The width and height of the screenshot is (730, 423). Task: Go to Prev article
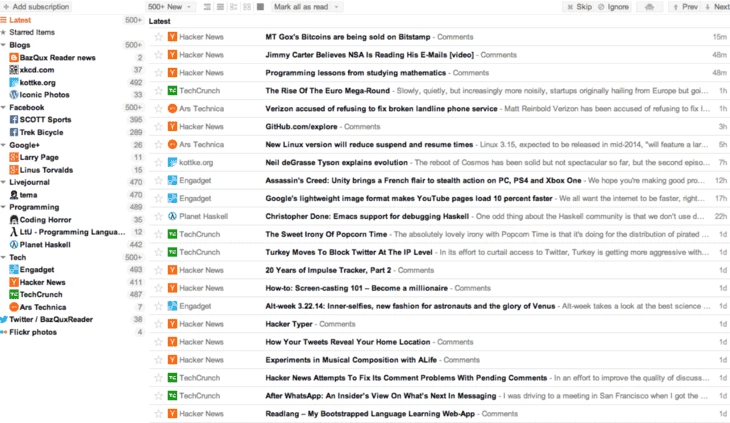tap(685, 7)
